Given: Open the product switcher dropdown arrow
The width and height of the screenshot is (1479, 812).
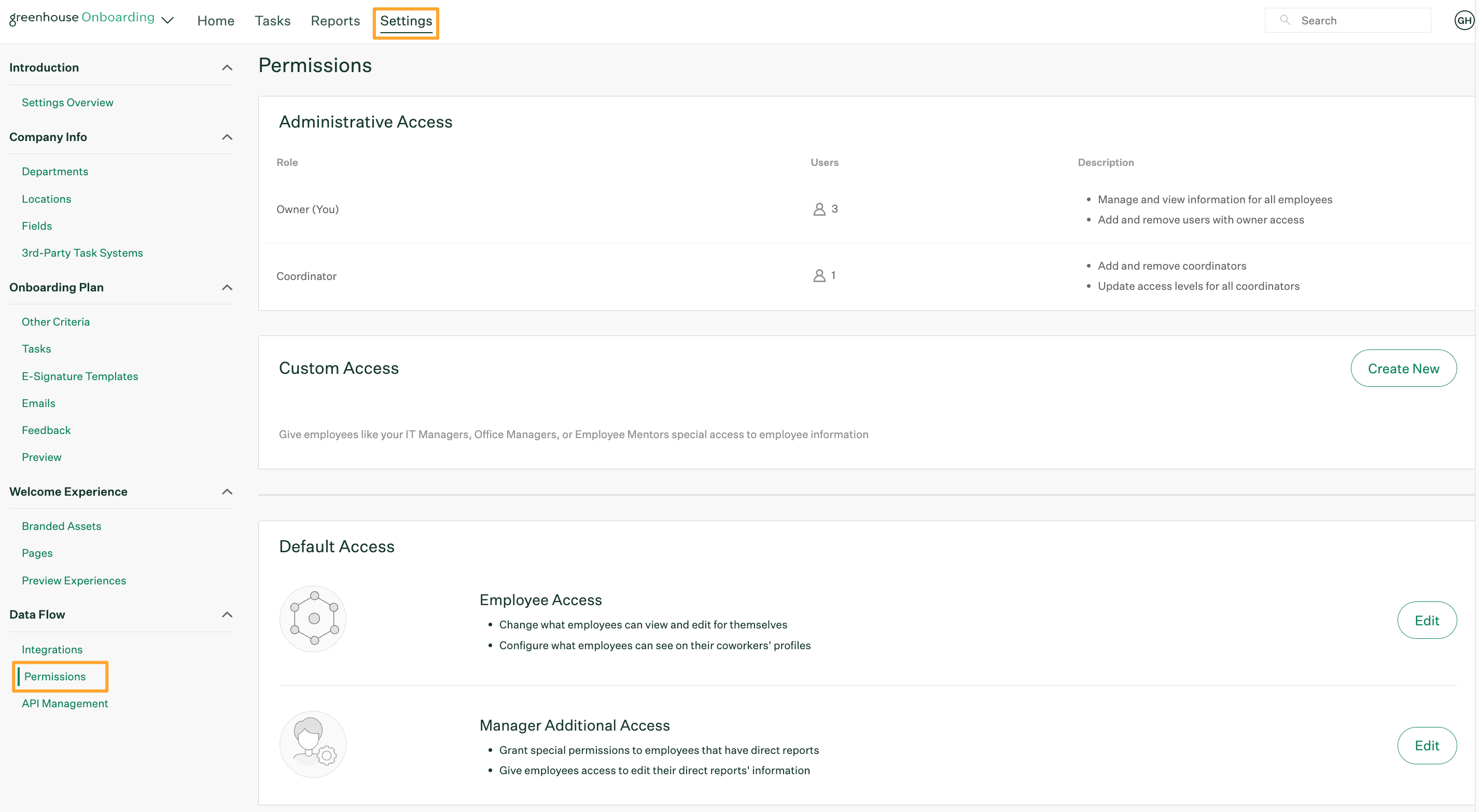Looking at the screenshot, I should [x=168, y=21].
